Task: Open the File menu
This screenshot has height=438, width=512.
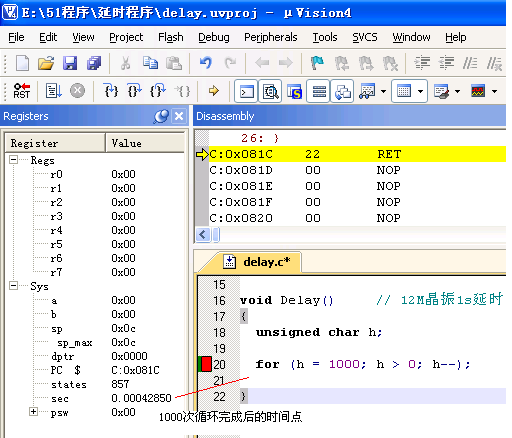Action: [x=16, y=37]
